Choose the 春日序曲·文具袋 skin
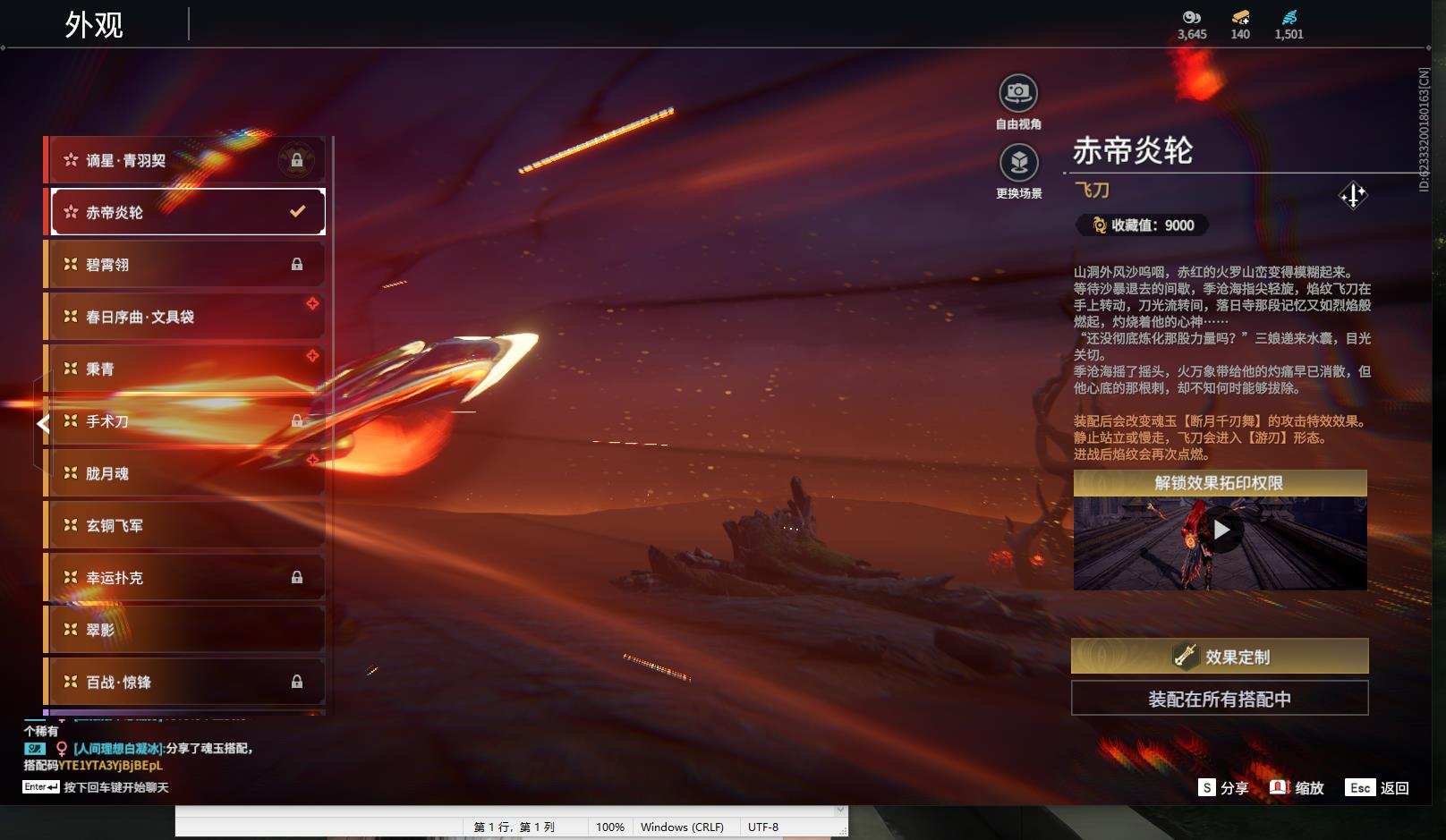The width and height of the screenshot is (1446, 840). 186,317
